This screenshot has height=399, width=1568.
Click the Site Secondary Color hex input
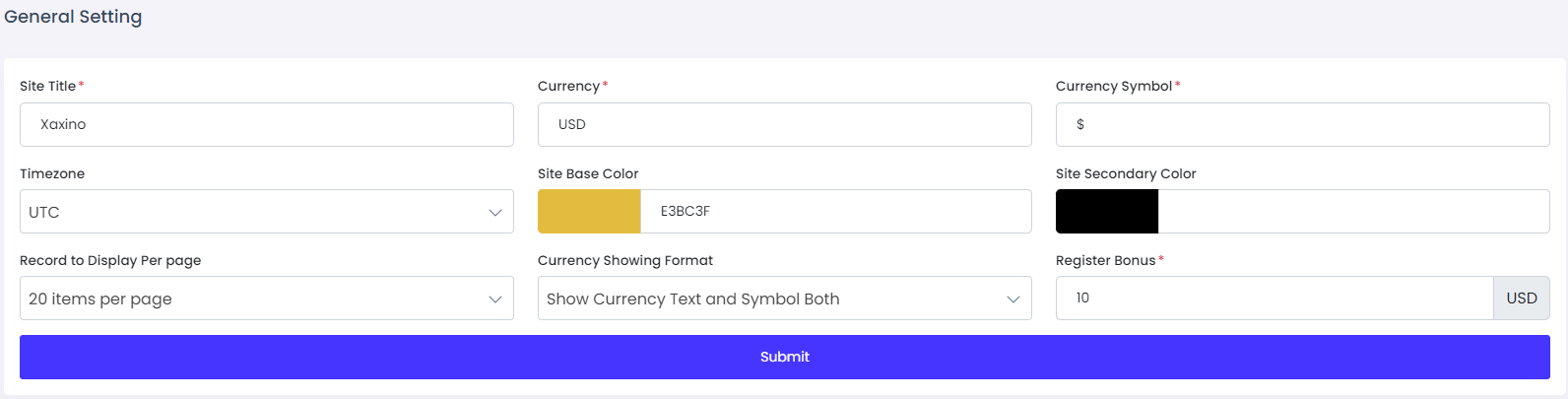pyautogui.click(x=1353, y=212)
